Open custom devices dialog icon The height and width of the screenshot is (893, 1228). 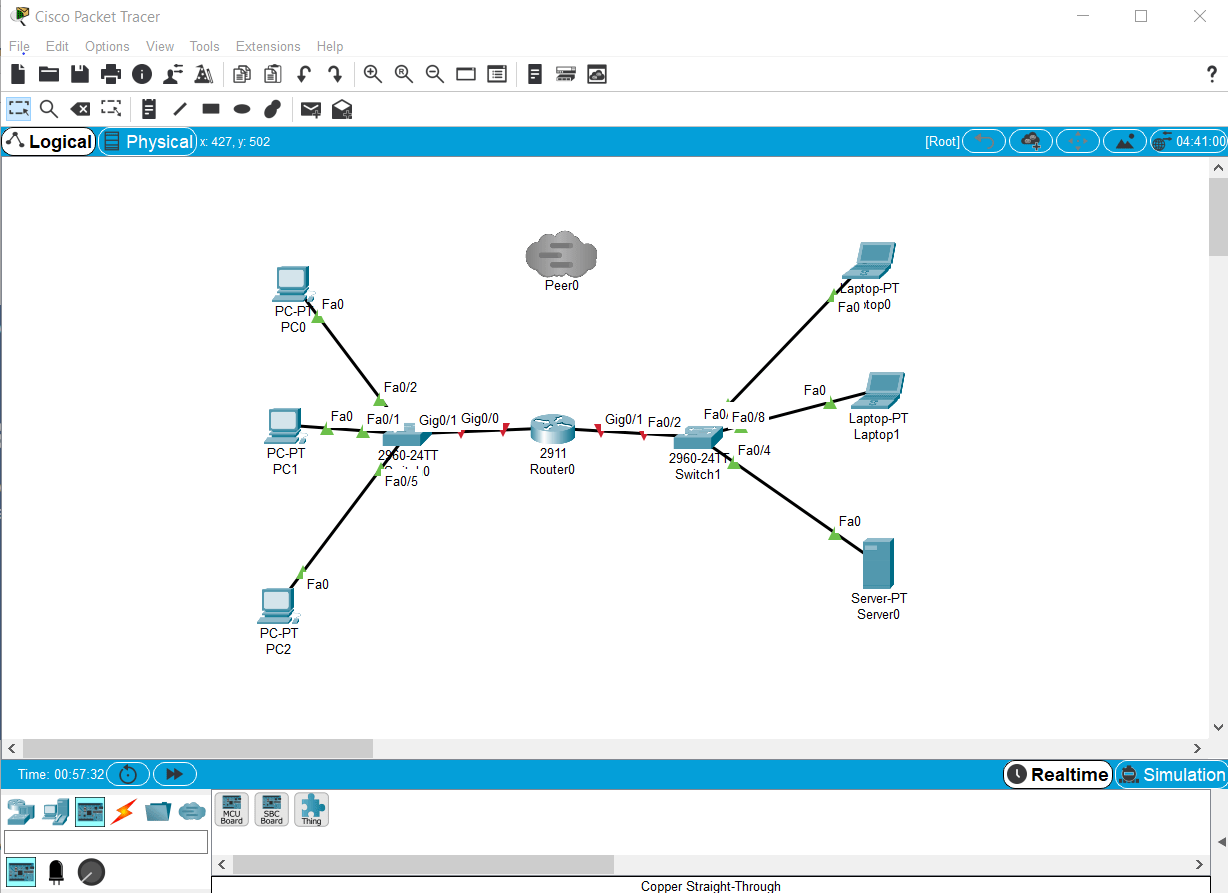497,74
